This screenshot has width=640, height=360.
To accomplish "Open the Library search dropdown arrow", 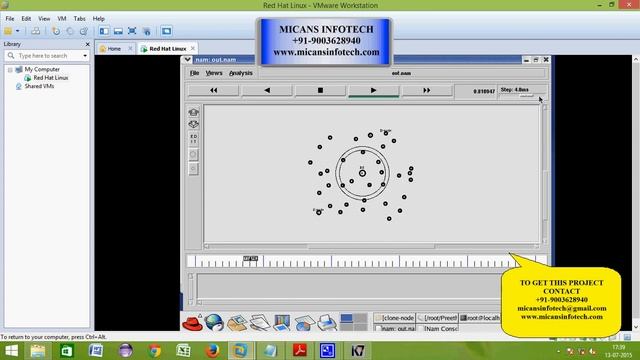I will (x=85, y=56).
